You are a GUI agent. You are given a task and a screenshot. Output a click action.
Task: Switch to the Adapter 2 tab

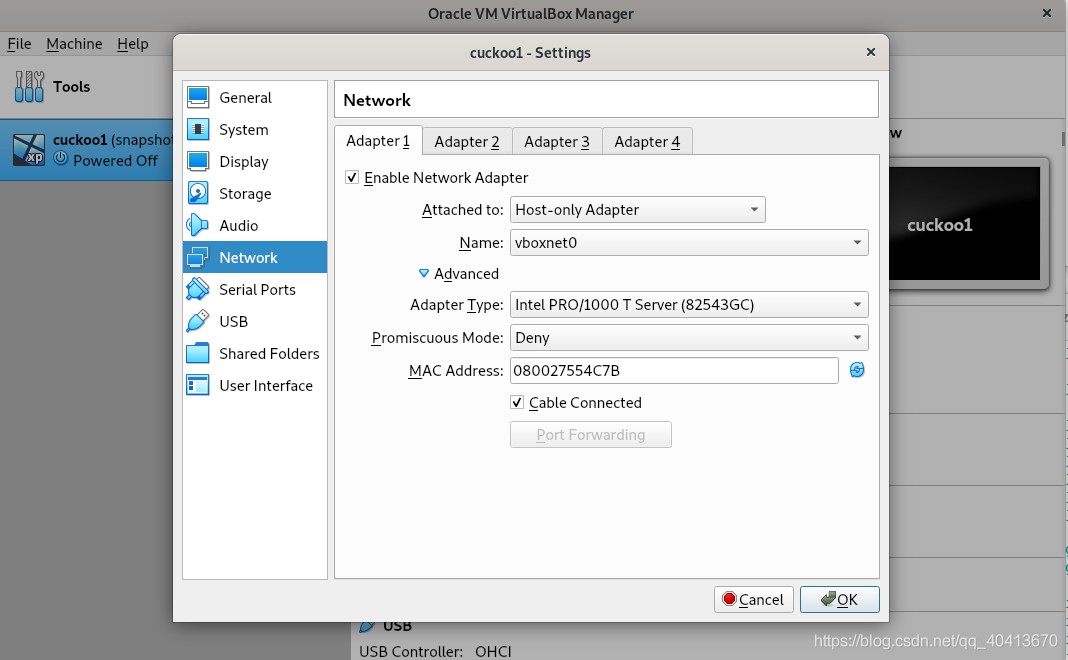(467, 142)
